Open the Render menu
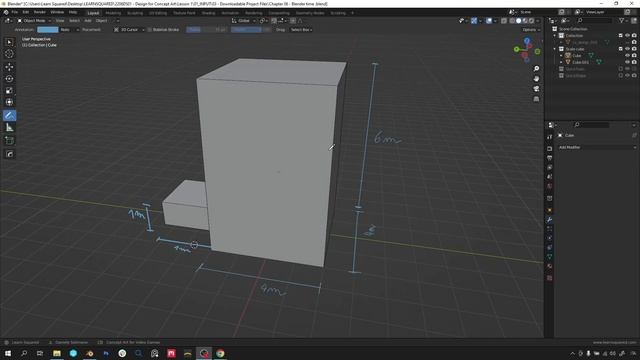Image resolution: width=640 pixels, height=360 pixels. 40,12
